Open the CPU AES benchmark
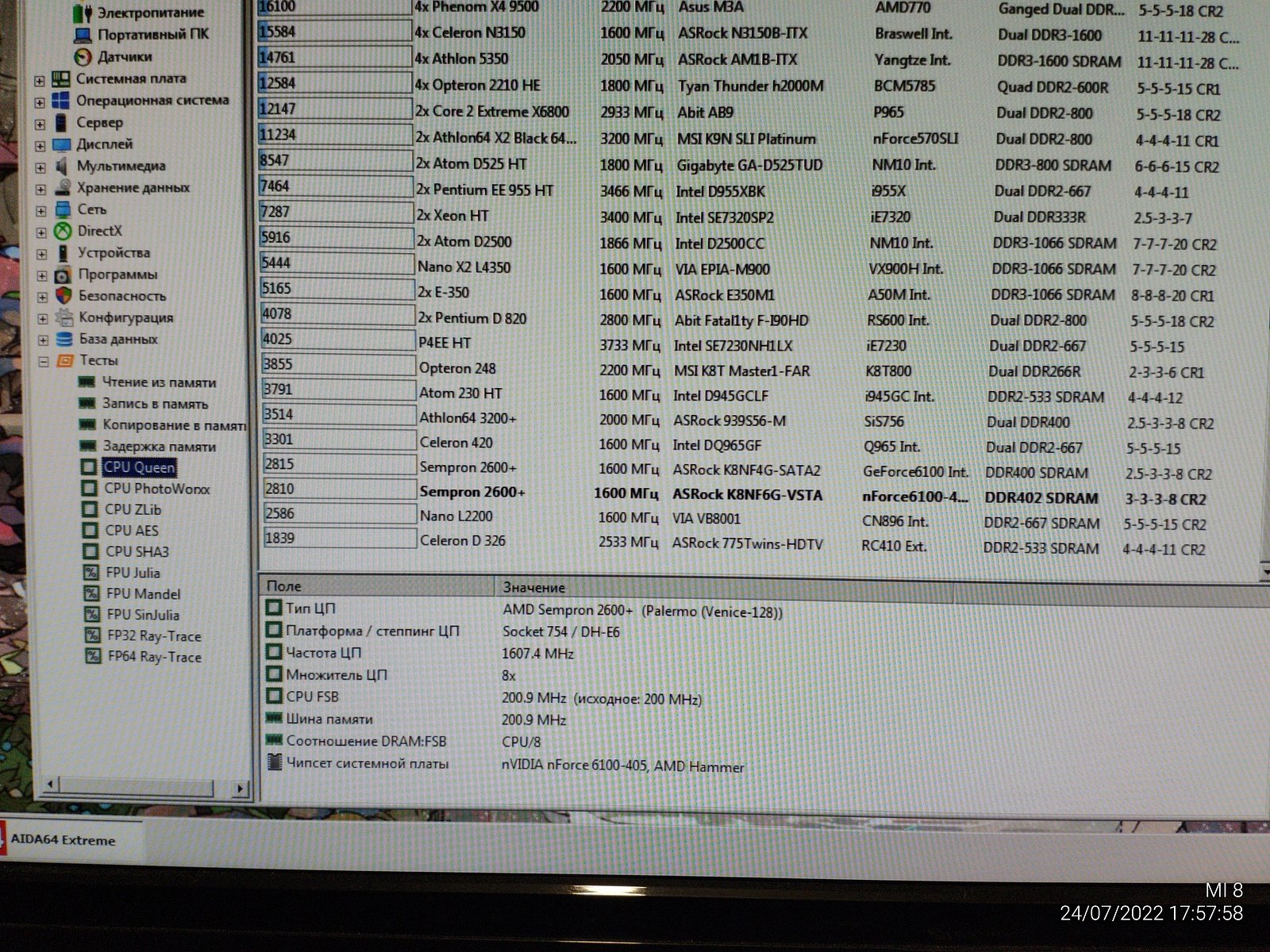The image size is (1270, 952). [132, 531]
